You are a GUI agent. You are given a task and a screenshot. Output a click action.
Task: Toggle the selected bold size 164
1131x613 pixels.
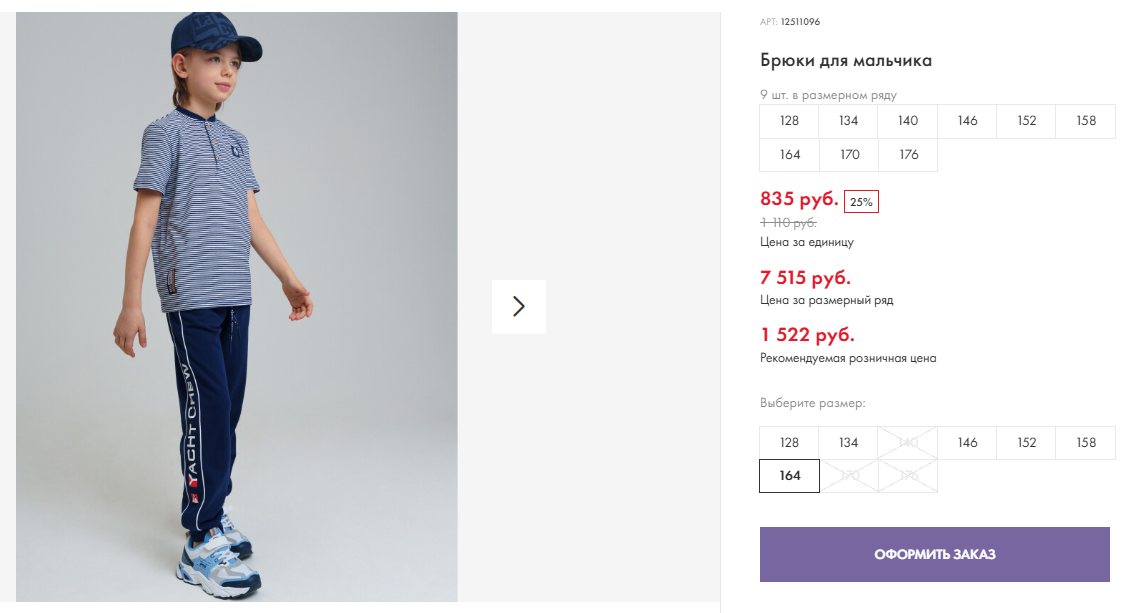789,476
